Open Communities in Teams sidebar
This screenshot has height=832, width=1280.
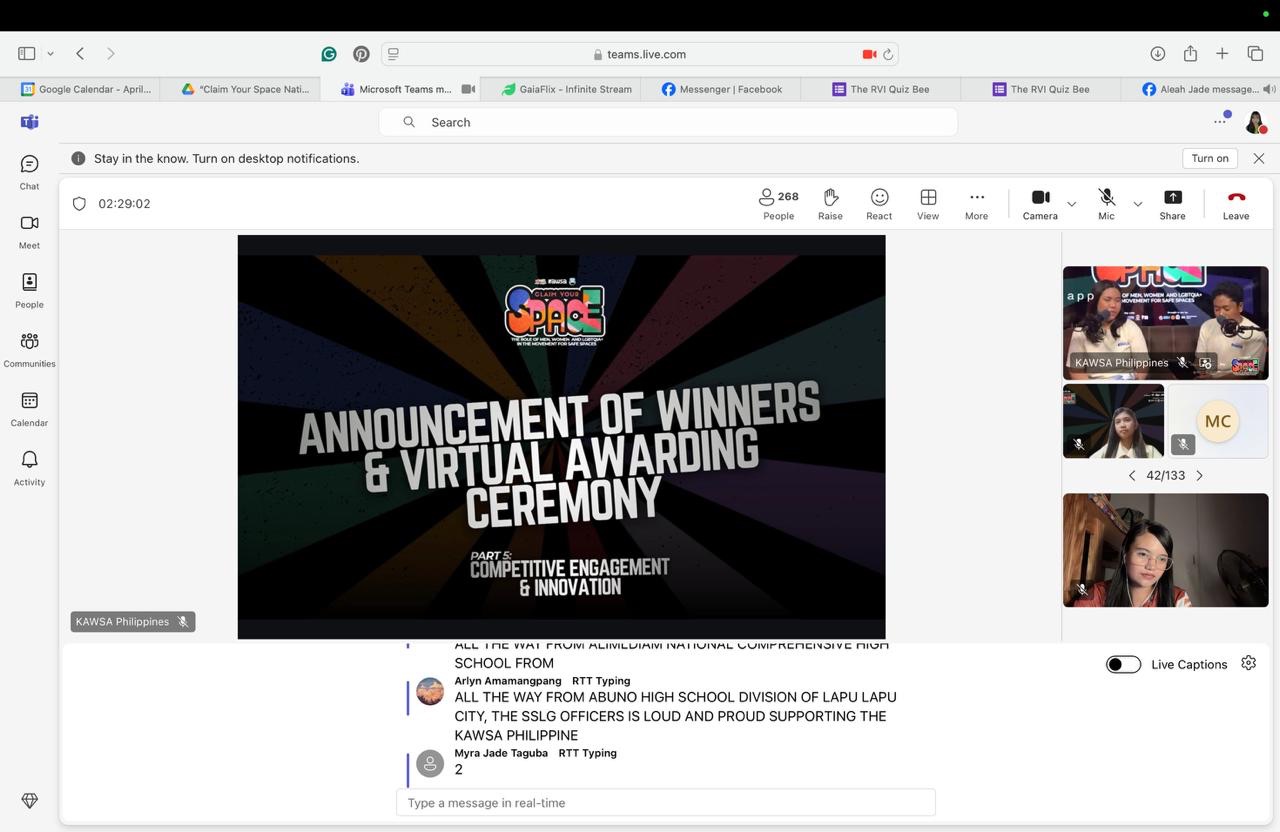[x=29, y=350]
